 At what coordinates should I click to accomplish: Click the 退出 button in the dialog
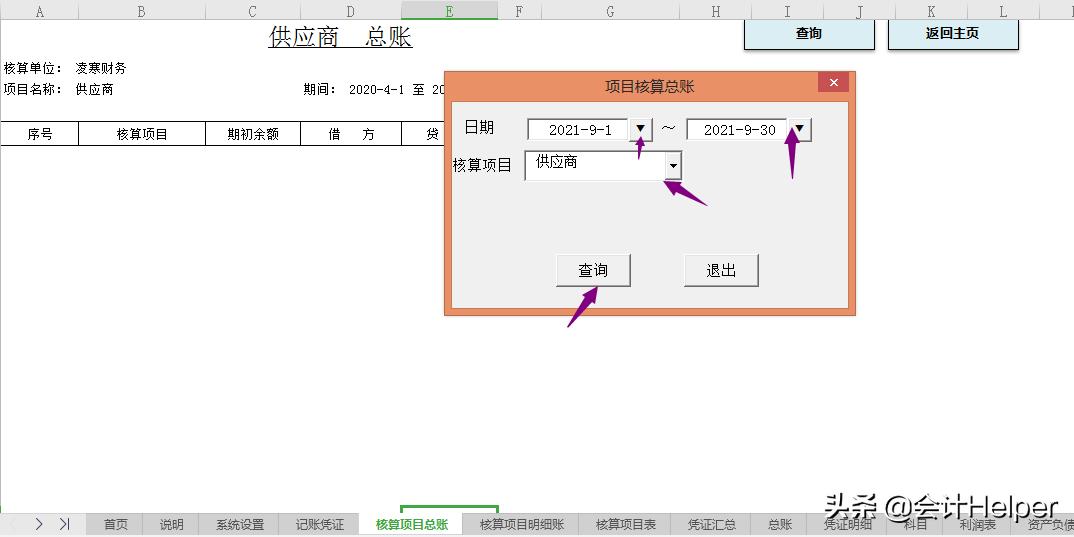tap(721, 271)
